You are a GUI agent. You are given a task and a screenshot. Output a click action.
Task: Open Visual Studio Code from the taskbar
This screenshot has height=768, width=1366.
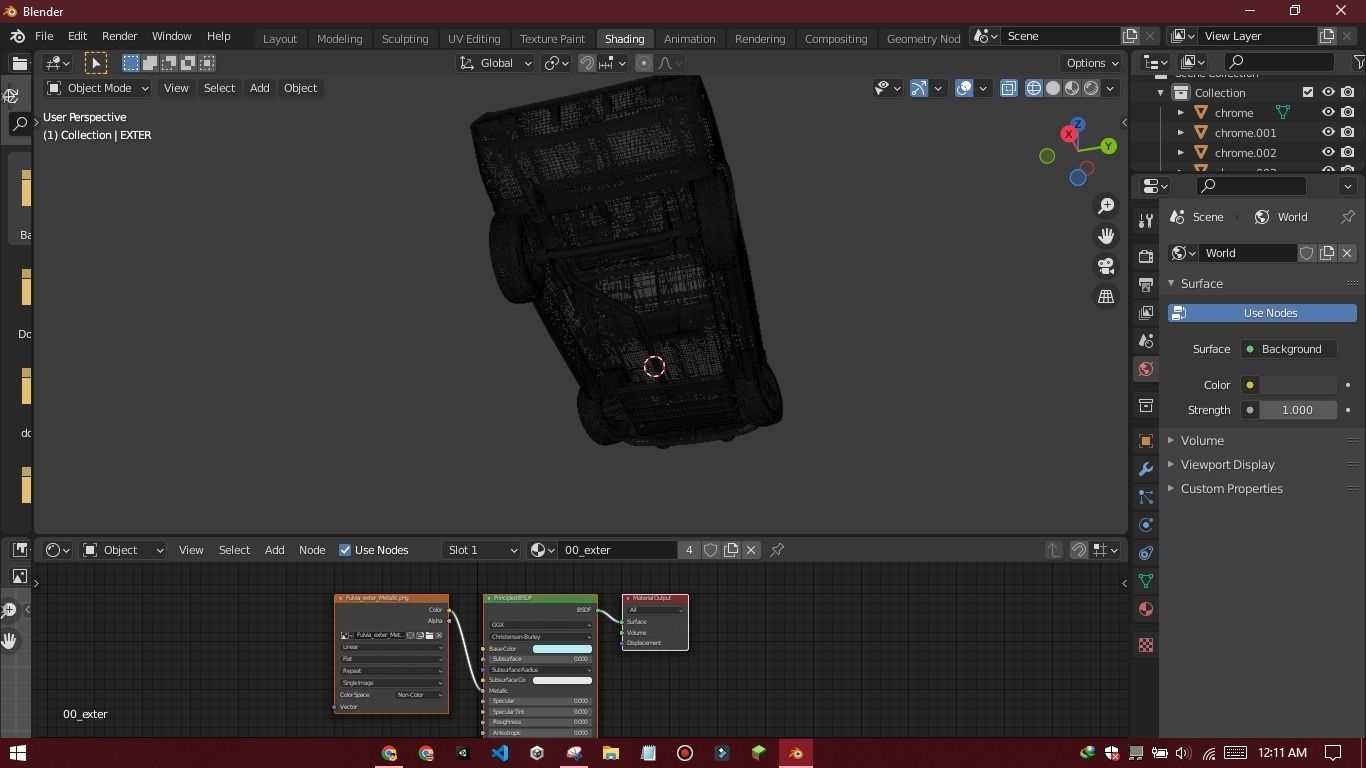tap(500, 753)
